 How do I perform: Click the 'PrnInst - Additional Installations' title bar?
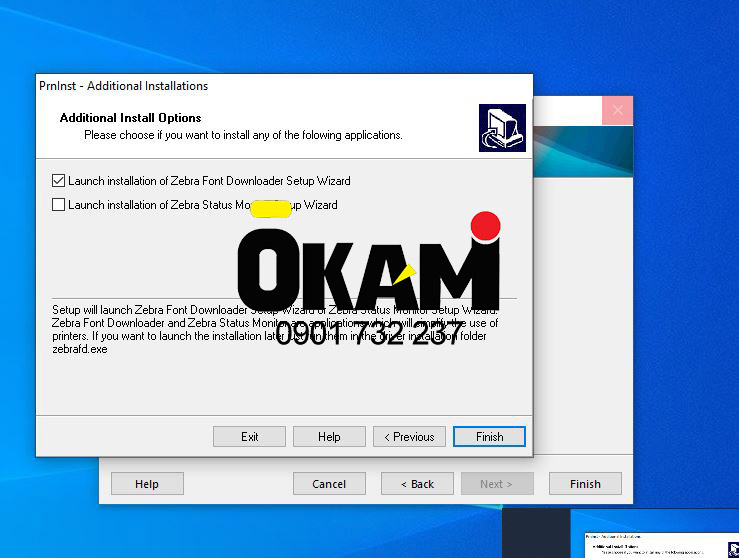(284, 86)
